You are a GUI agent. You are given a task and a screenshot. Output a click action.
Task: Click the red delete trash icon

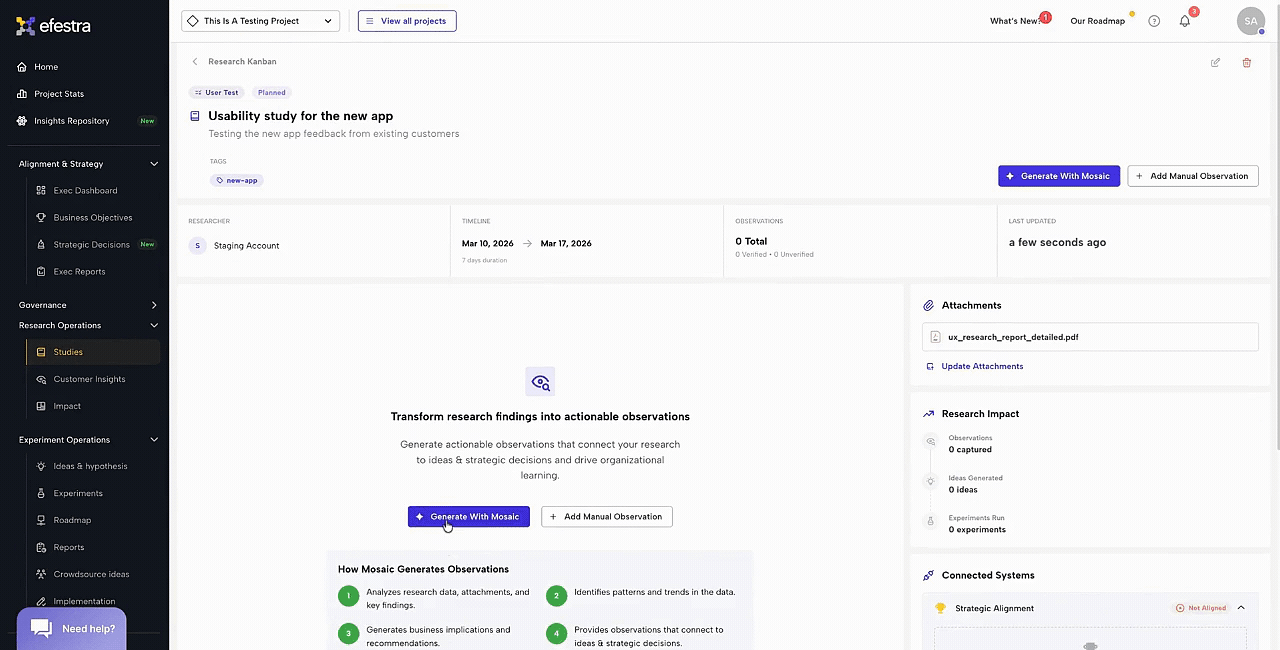(x=1246, y=62)
